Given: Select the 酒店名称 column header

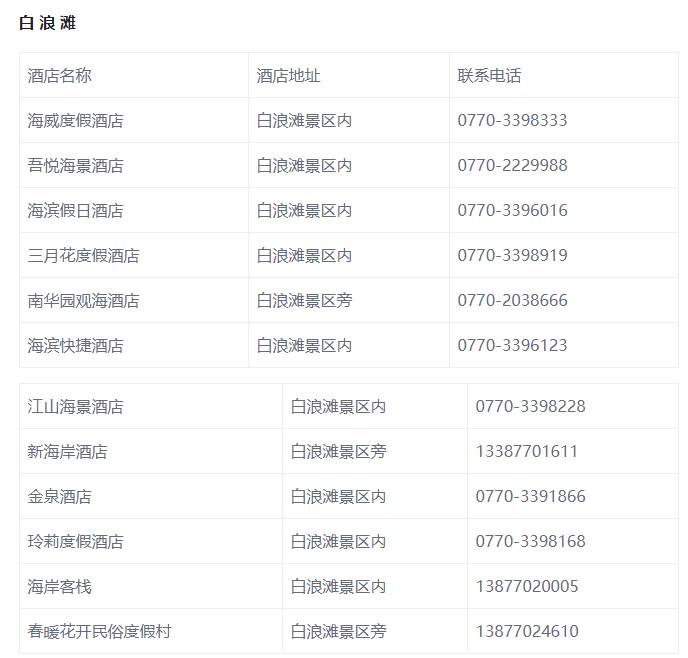Looking at the screenshot, I should (x=59, y=76).
